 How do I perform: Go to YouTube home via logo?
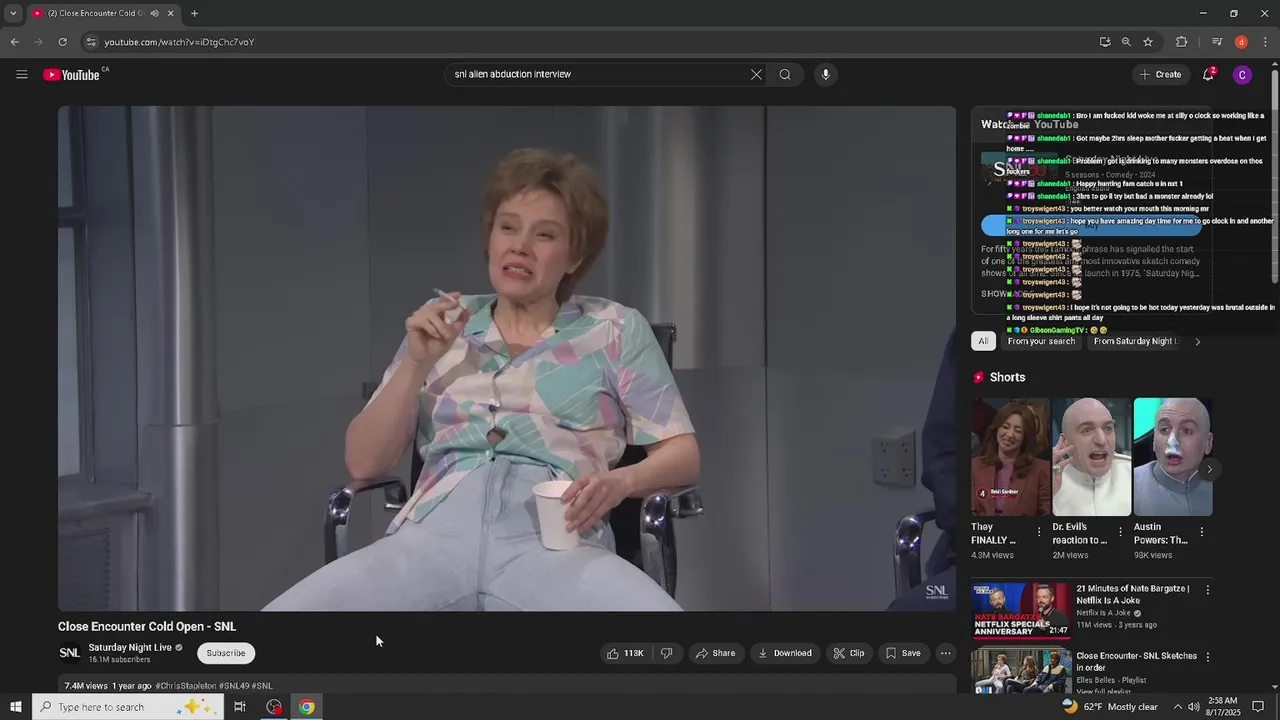coord(72,75)
